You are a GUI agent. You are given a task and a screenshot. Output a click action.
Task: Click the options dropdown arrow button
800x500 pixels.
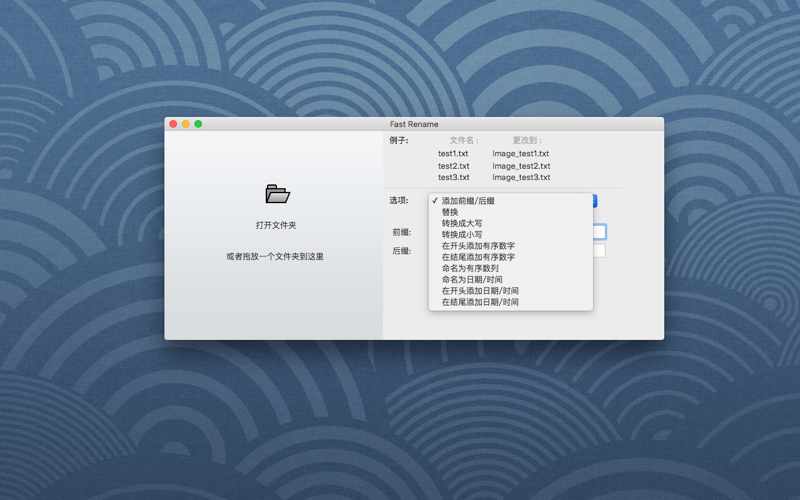coord(594,201)
